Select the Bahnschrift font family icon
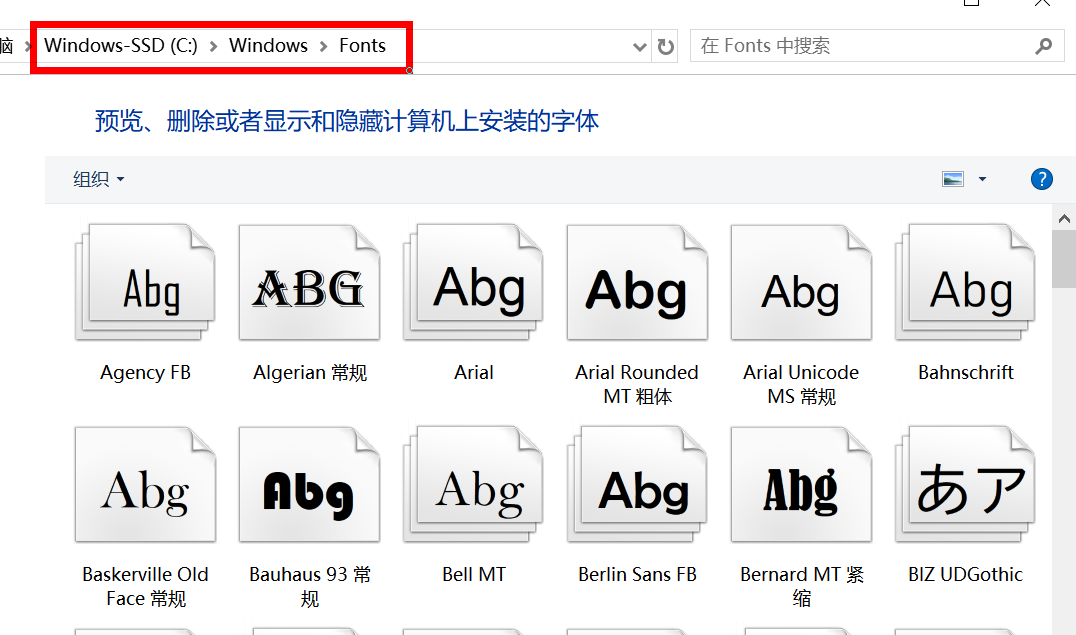The width and height of the screenshot is (1076, 635). tap(966, 282)
